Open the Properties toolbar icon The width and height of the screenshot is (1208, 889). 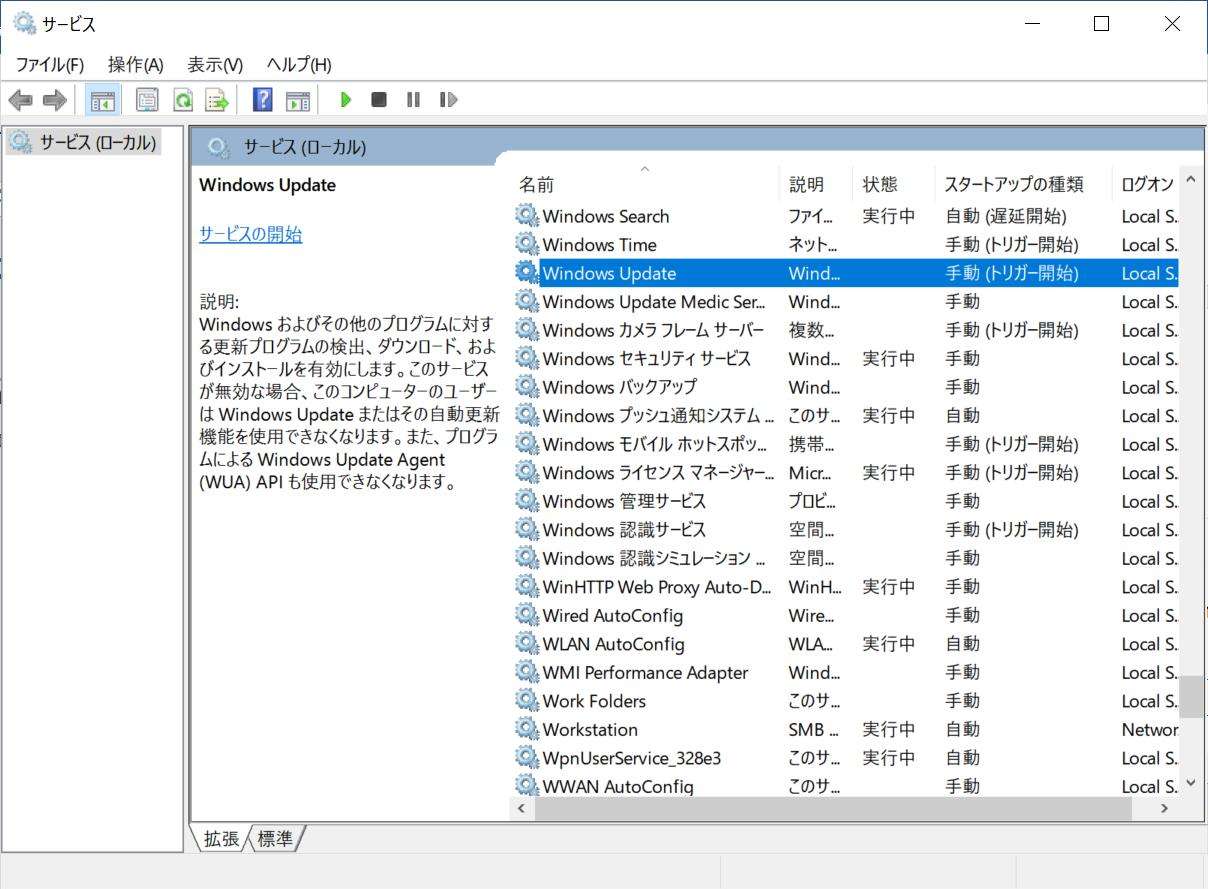point(147,100)
